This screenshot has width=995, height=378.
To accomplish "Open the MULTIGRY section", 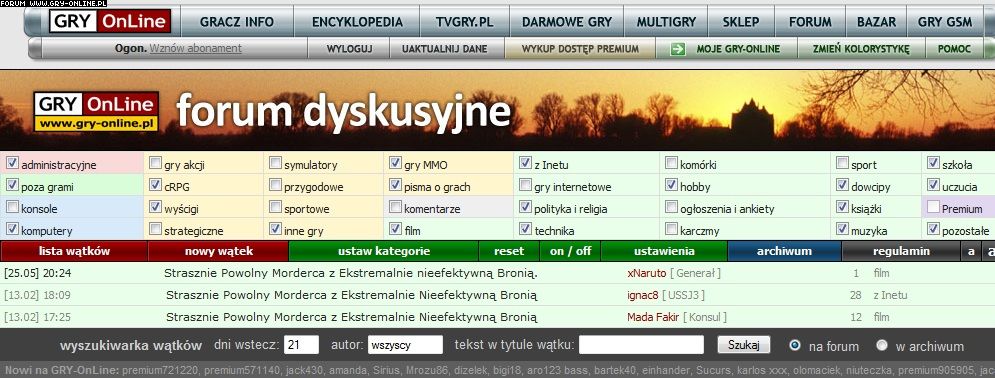I will point(666,22).
